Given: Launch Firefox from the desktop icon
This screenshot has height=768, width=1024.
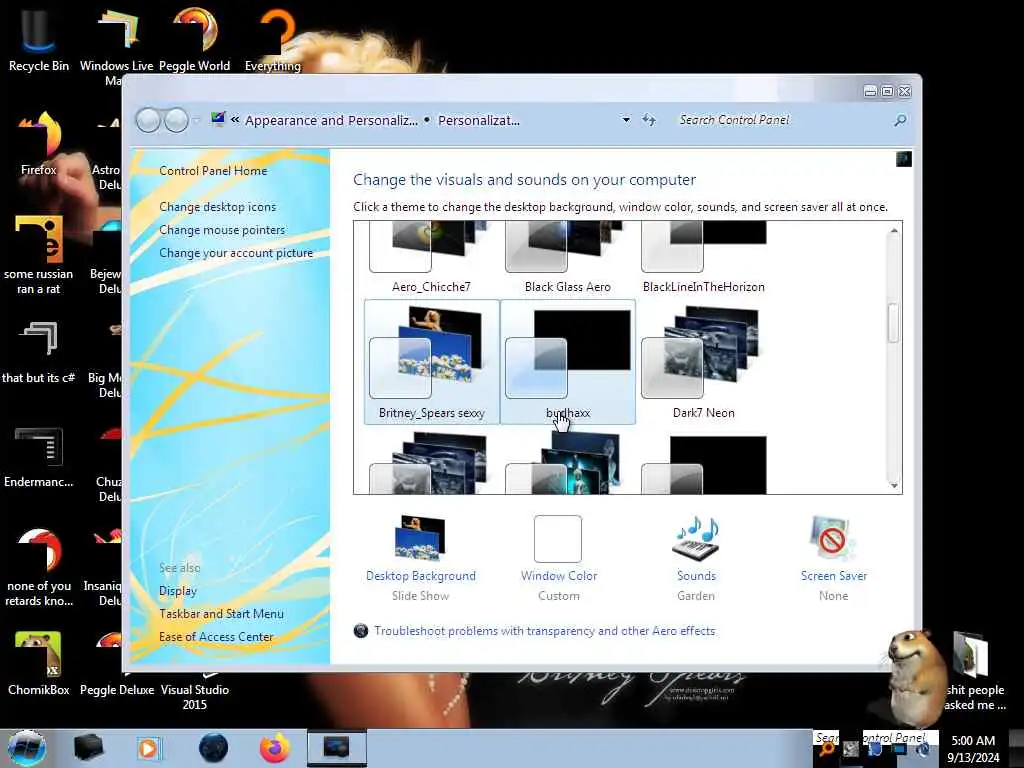Looking at the screenshot, I should pos(39,144).
